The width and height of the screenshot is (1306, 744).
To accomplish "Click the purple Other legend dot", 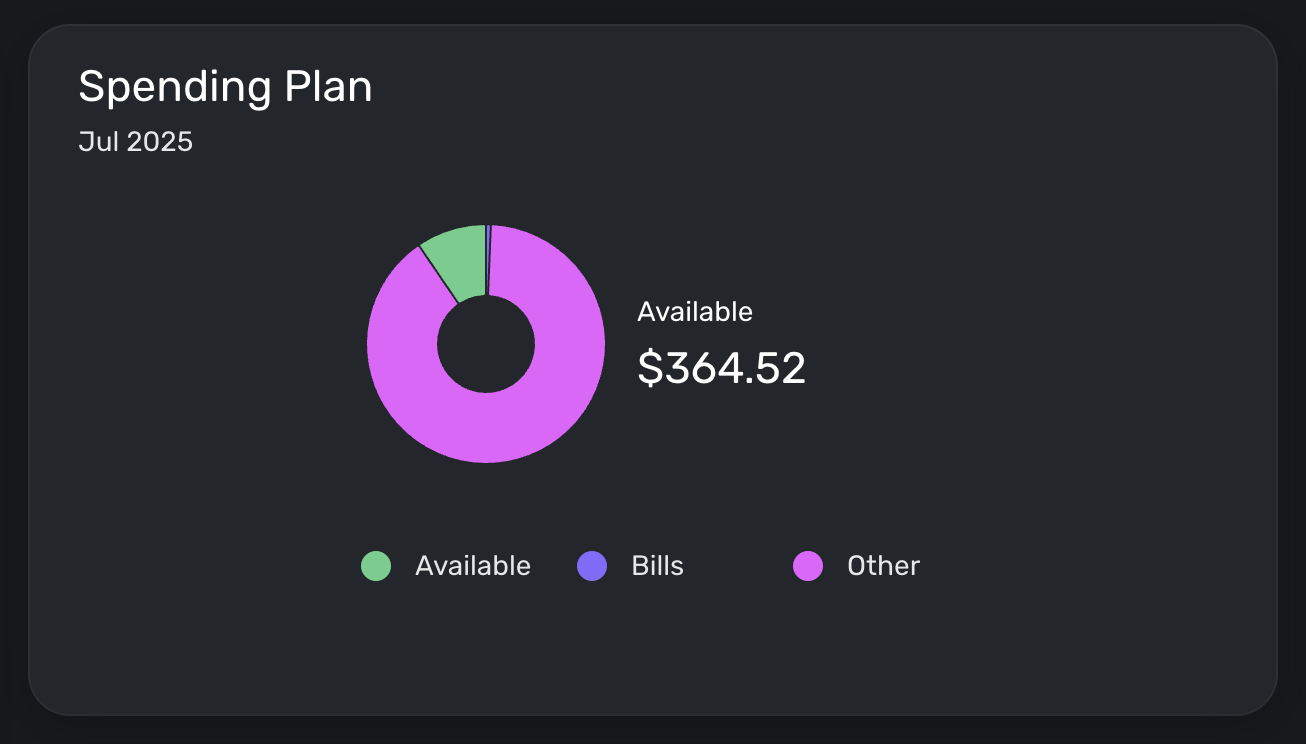I will tap(808, 566).
